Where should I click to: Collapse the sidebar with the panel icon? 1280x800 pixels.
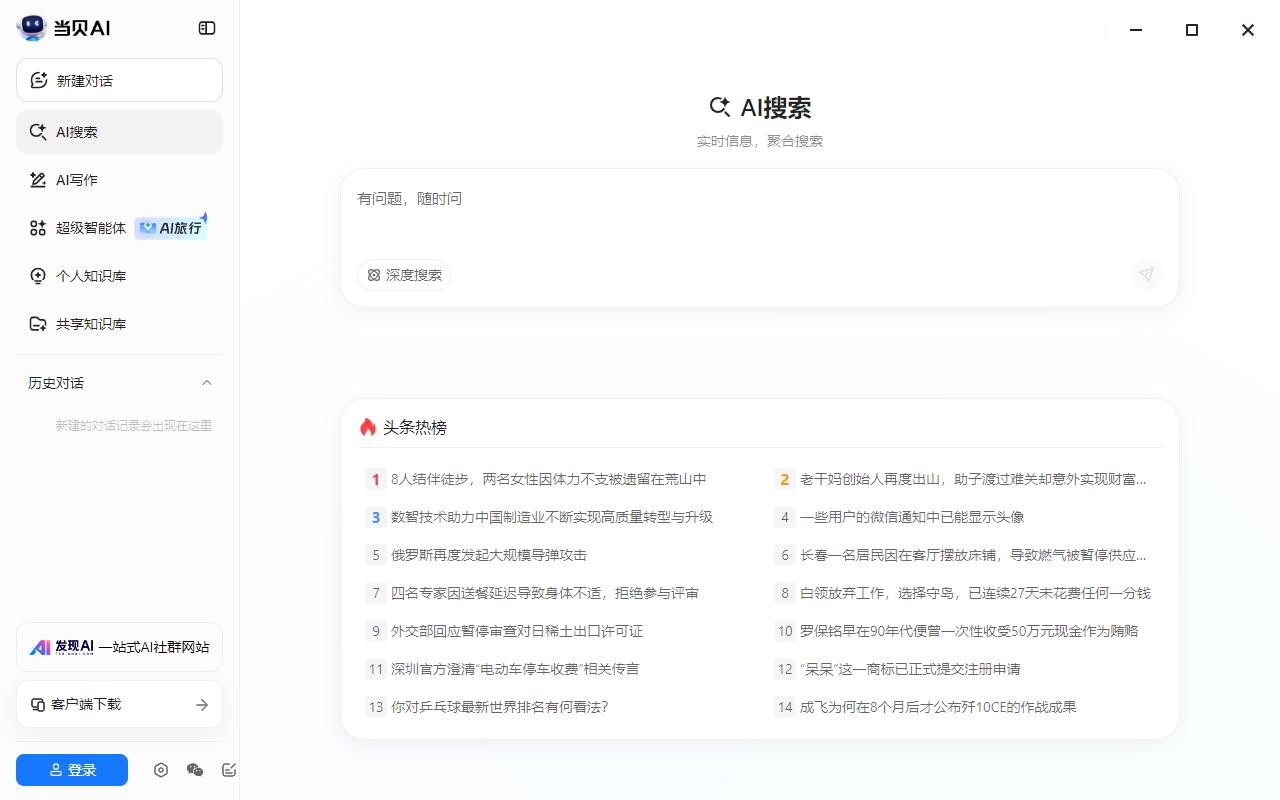pyautogui.click(x=207, y=28)
